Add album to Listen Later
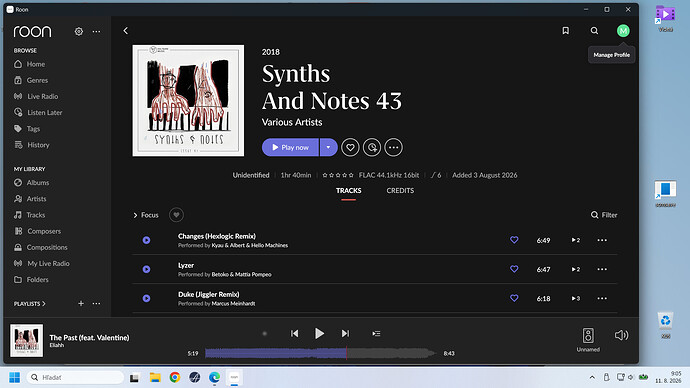 [372, 147]
